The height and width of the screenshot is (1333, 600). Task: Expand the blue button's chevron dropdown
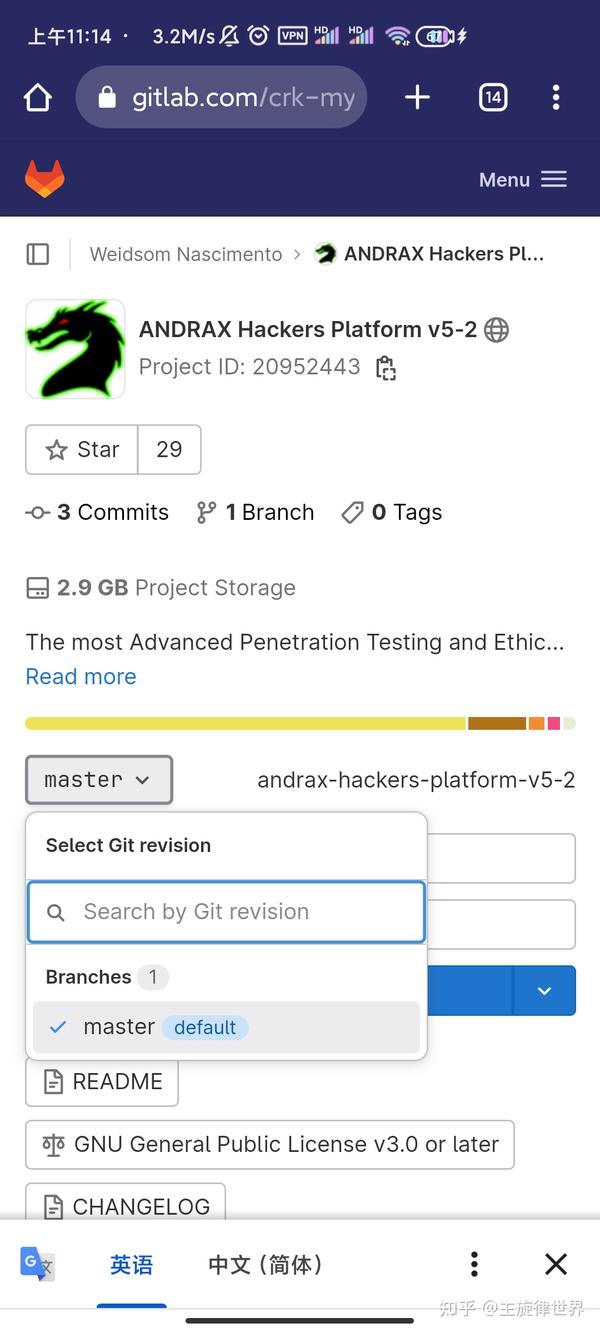coord(543,990)
